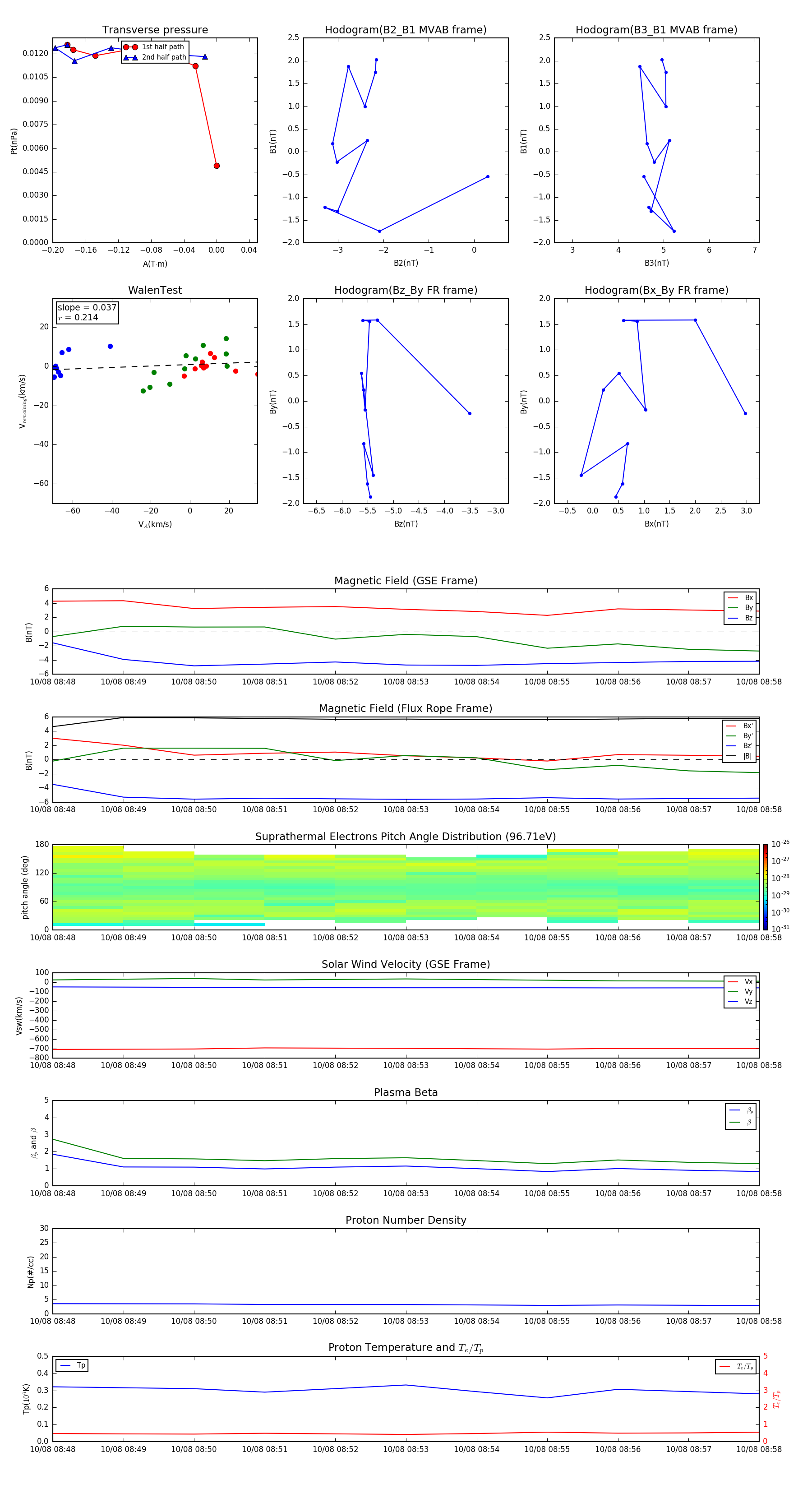This screenshot has height=1489, width=812.
Task: Click the lowest red point on Transverse pressure plot
Action: point(217,166)
